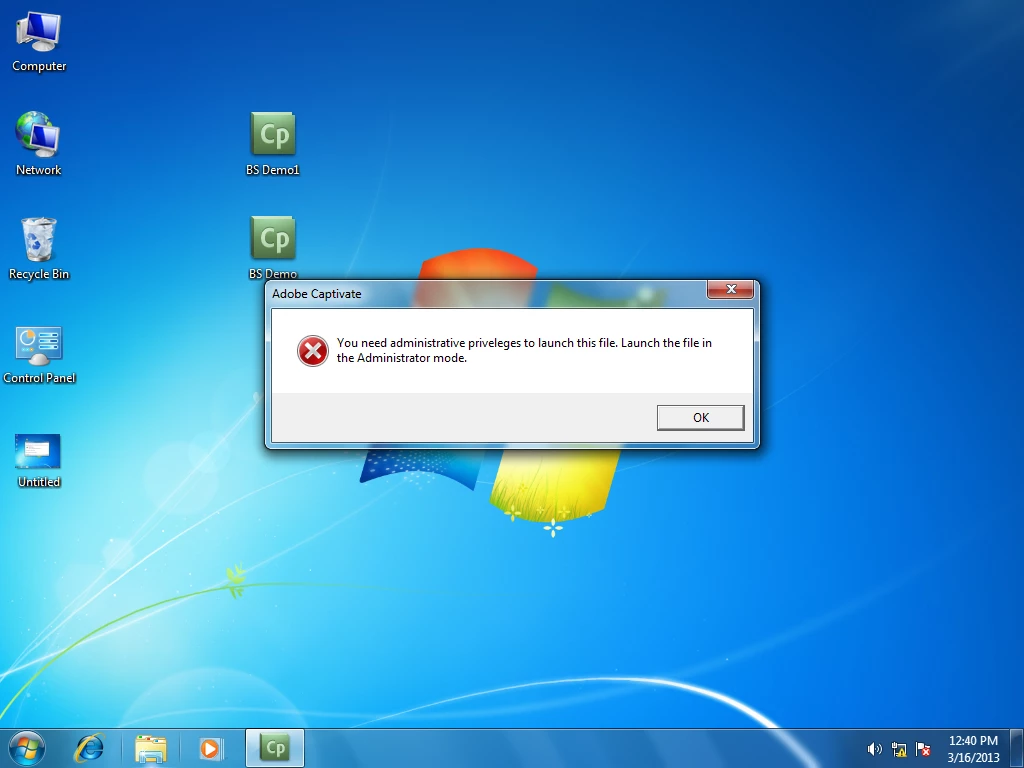Click the red error icon in dialog

[x=313, y=351]
